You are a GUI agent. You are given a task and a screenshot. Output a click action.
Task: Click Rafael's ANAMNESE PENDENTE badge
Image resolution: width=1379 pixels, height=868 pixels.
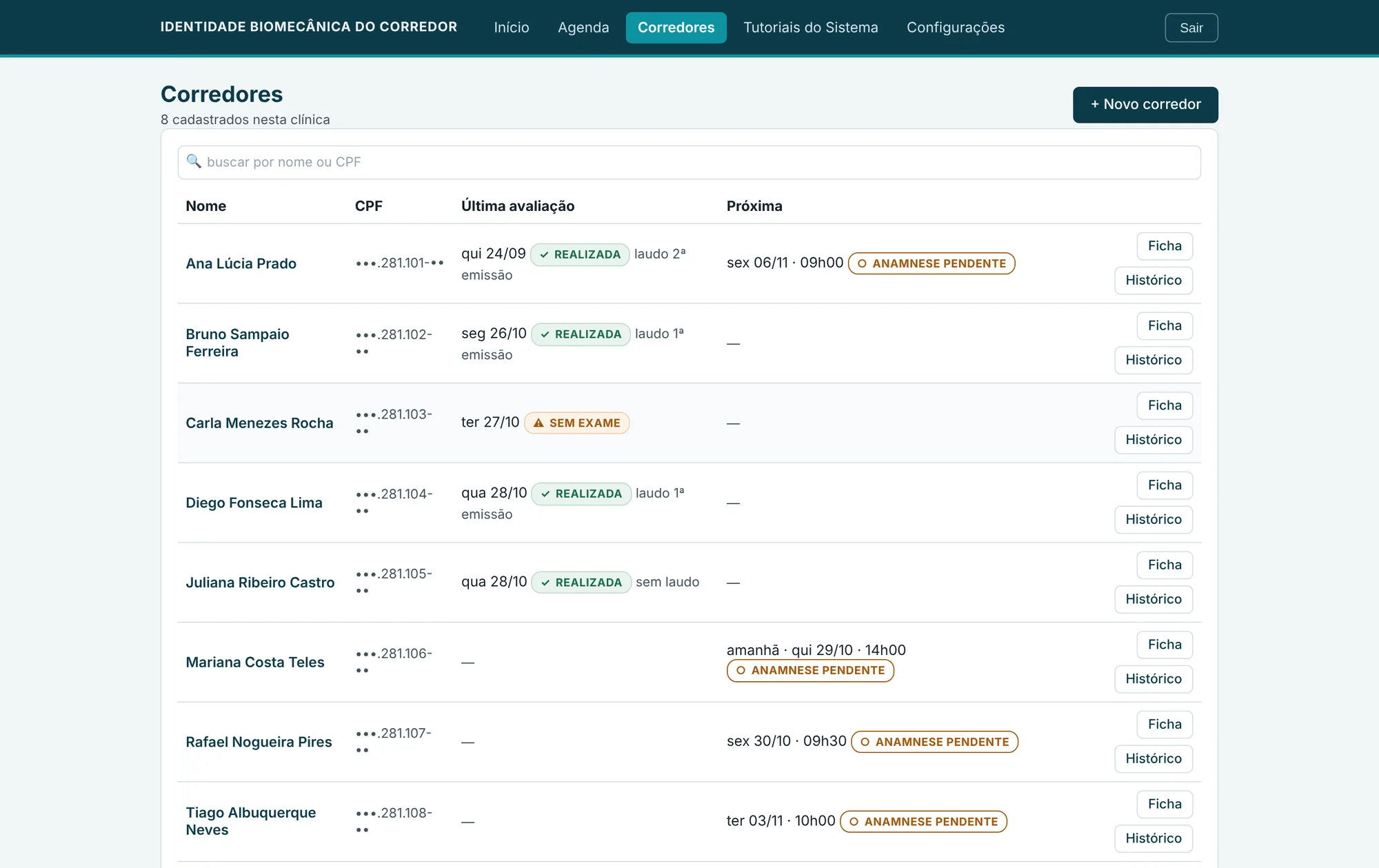(934, 742)
